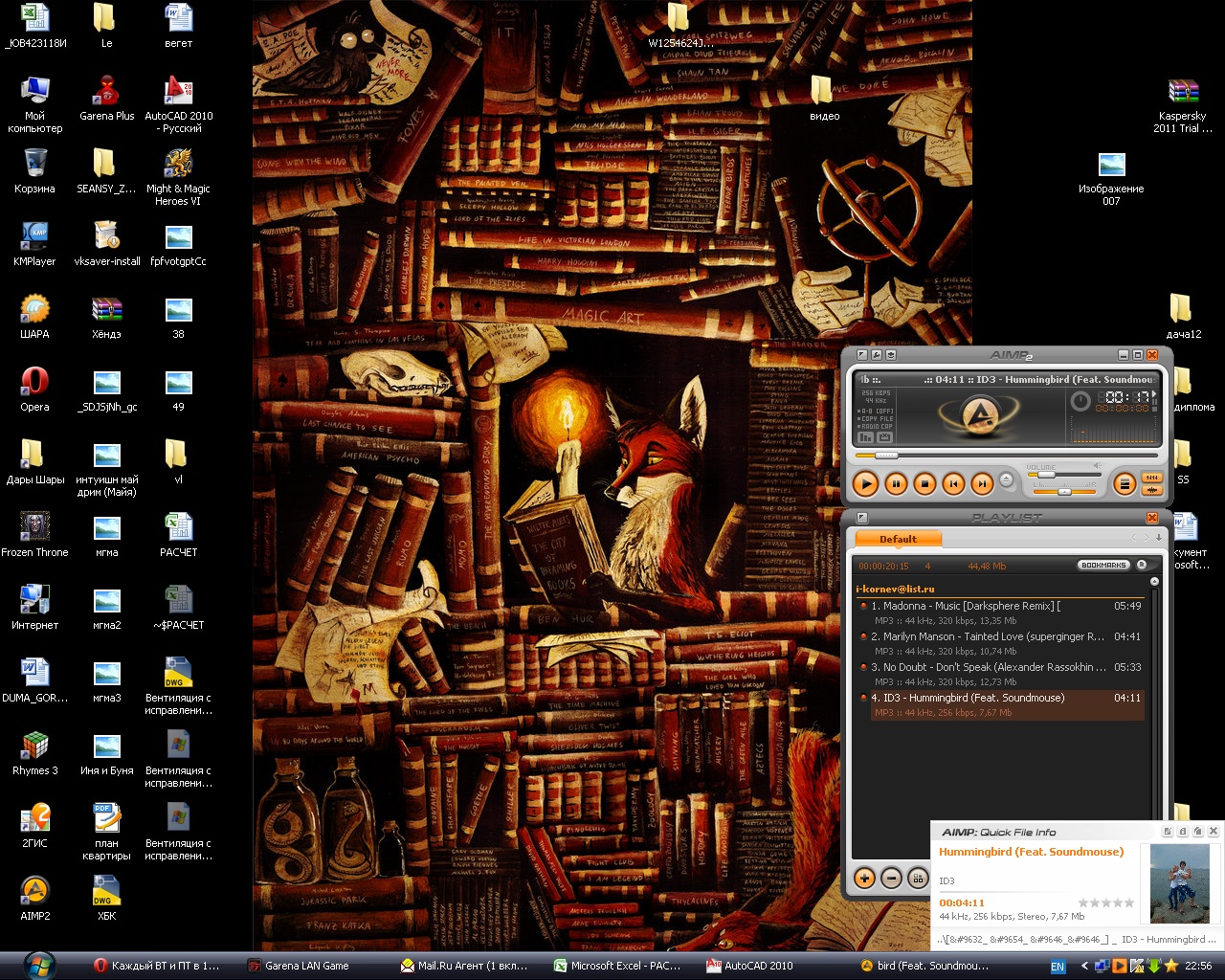Open KMPlayer desktop shortcut
The width and height of the screenshot is (1225, 980).
[34, 244]
